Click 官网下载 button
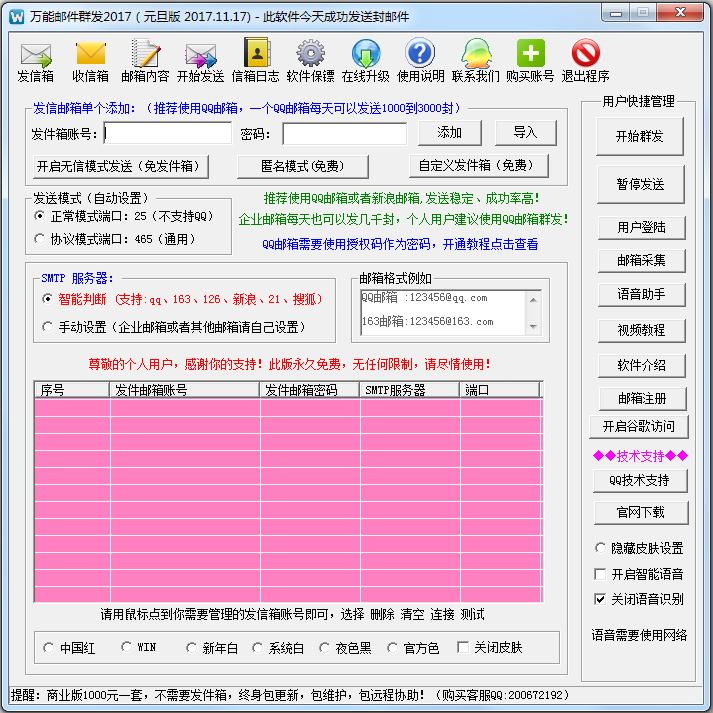The image size is (713, 713). coord(641,512)
